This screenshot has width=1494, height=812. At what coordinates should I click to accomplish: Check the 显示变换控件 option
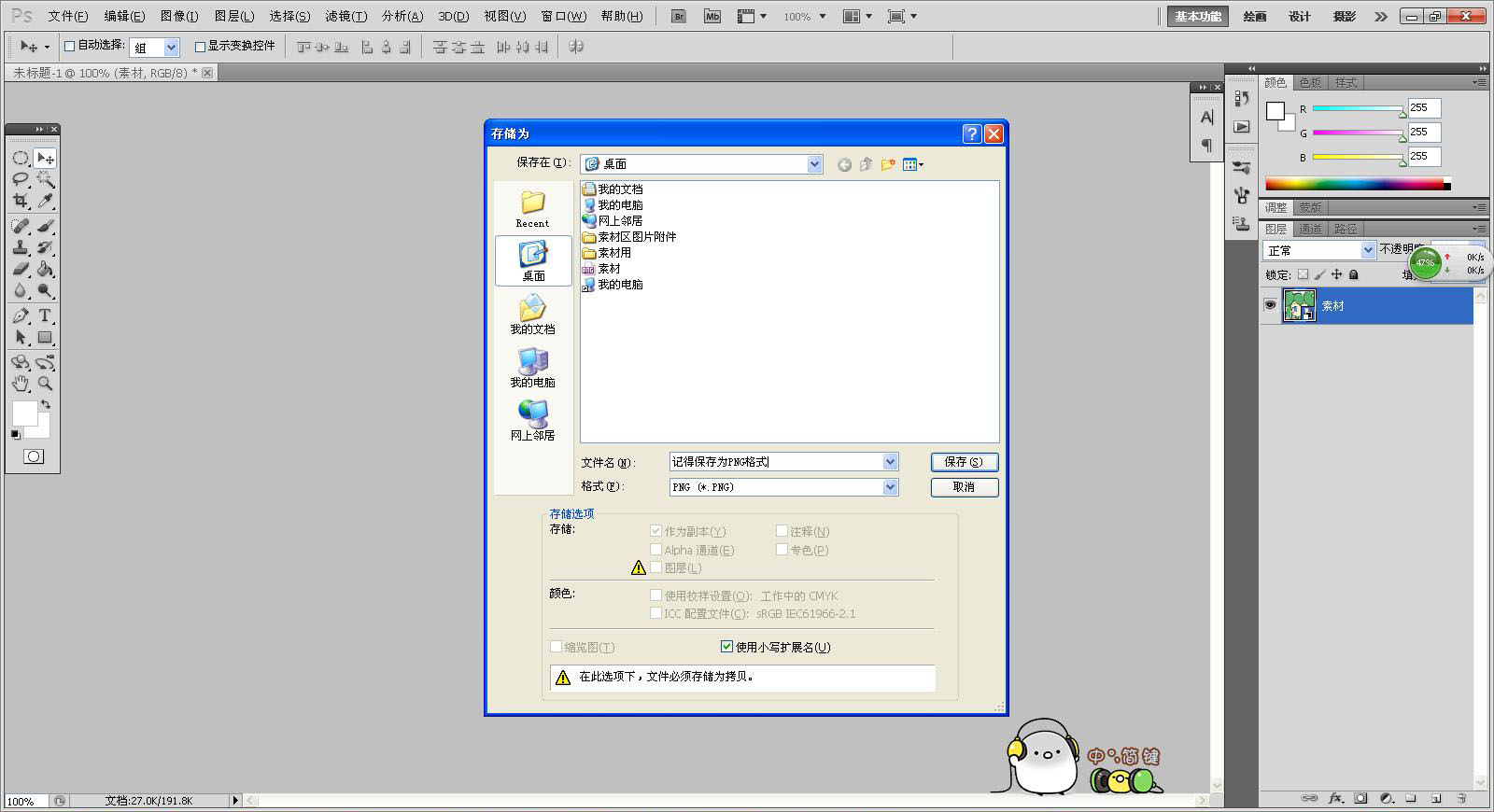coord(200,46)
